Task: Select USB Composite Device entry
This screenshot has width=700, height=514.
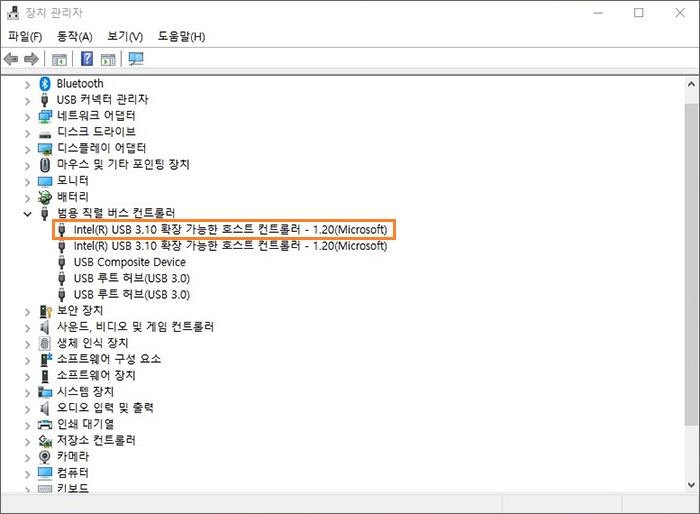Action: 129,262
